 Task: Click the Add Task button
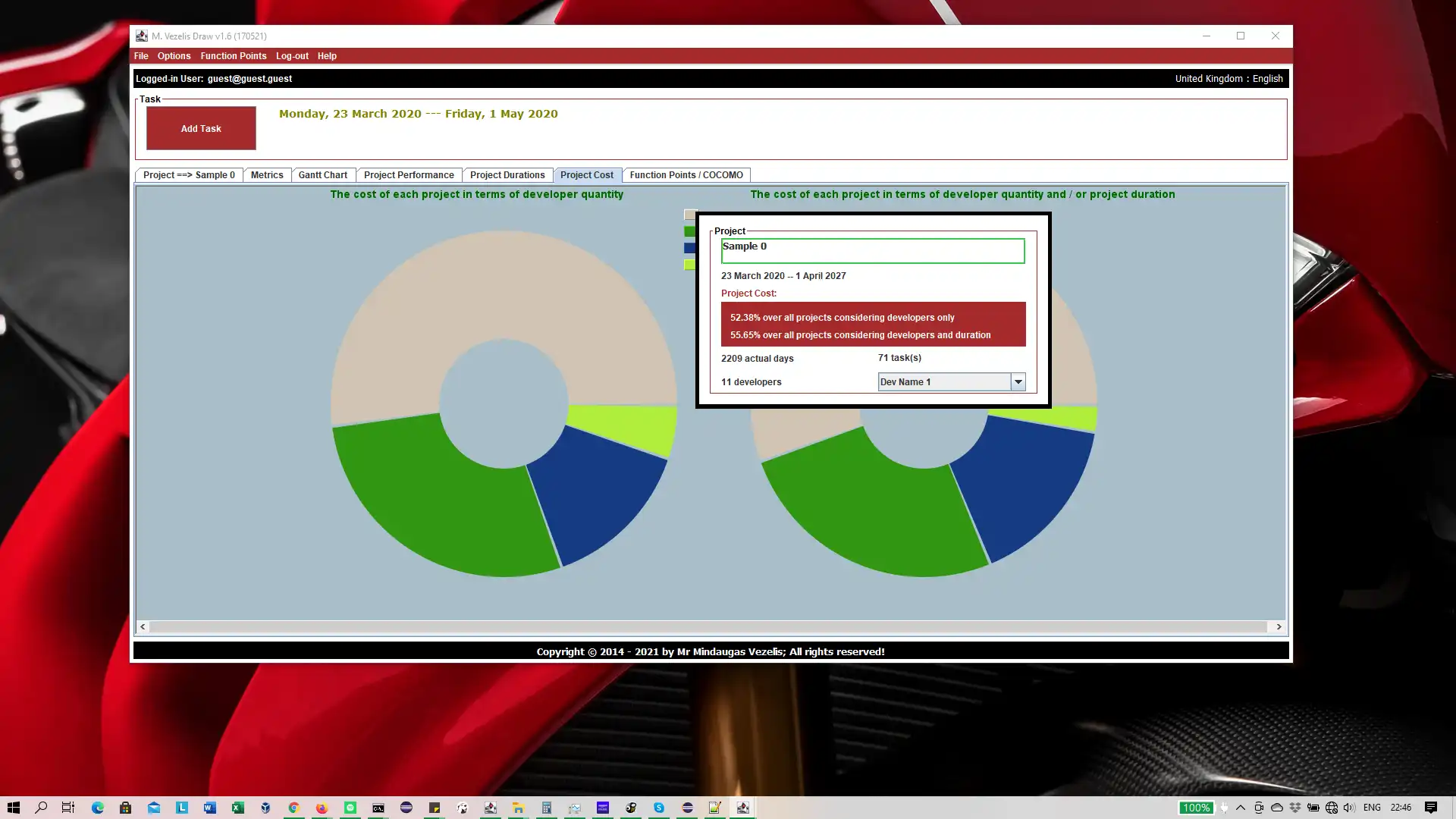click(x=201, y=128)
